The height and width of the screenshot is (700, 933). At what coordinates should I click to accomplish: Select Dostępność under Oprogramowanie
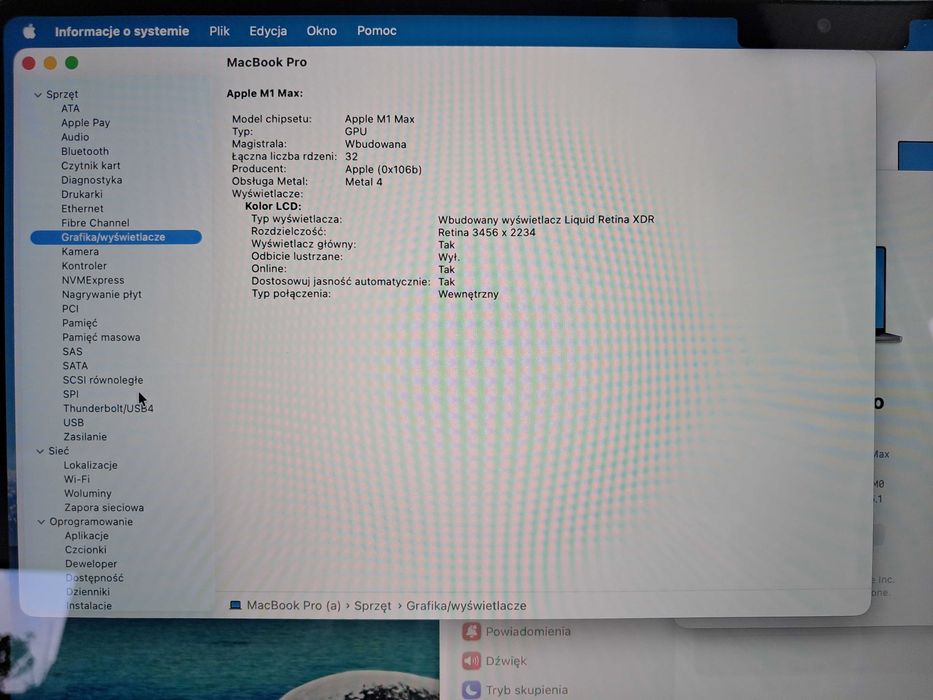(x=95, y=578)
